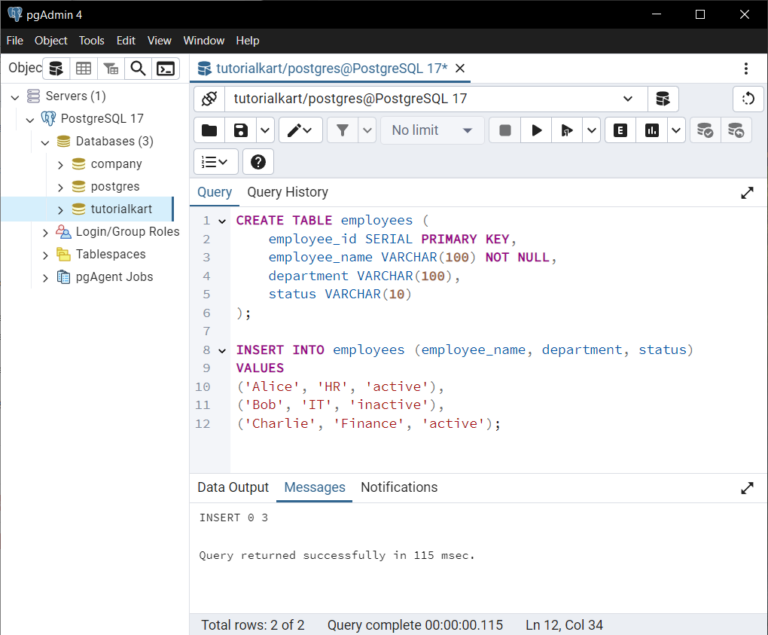The height and width of the screenshot is (635, 768).
Task: Execute the query with the play button
Action: [536, 130]
